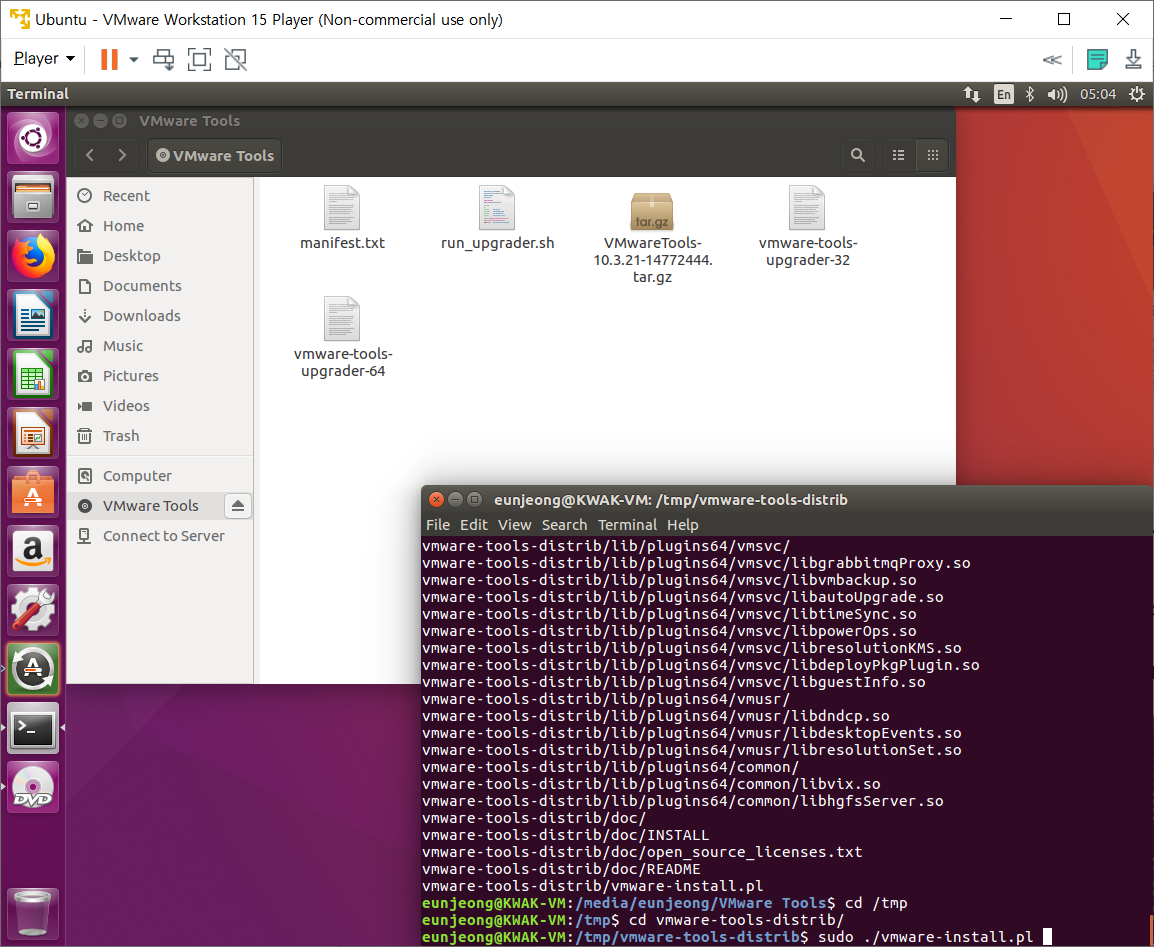Open the Player menu

pyautogui.click(x=44, y=59)
